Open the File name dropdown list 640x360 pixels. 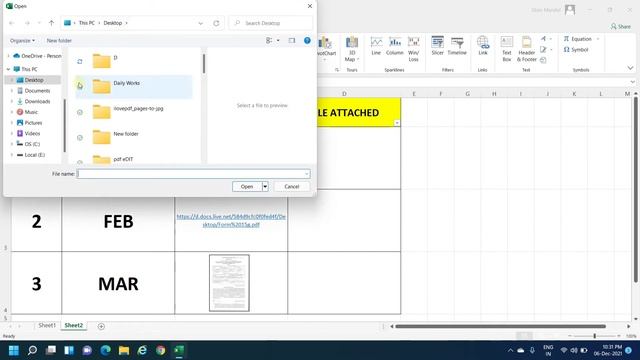tap(306, 174)
